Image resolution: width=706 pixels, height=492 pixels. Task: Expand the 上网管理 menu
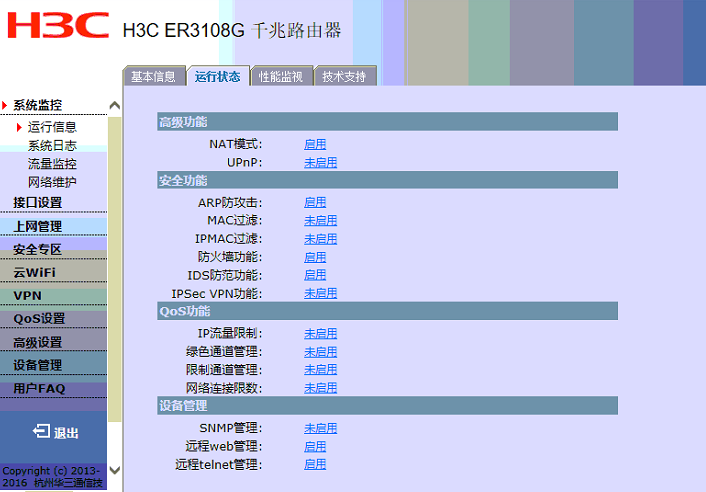pos(38,226)
